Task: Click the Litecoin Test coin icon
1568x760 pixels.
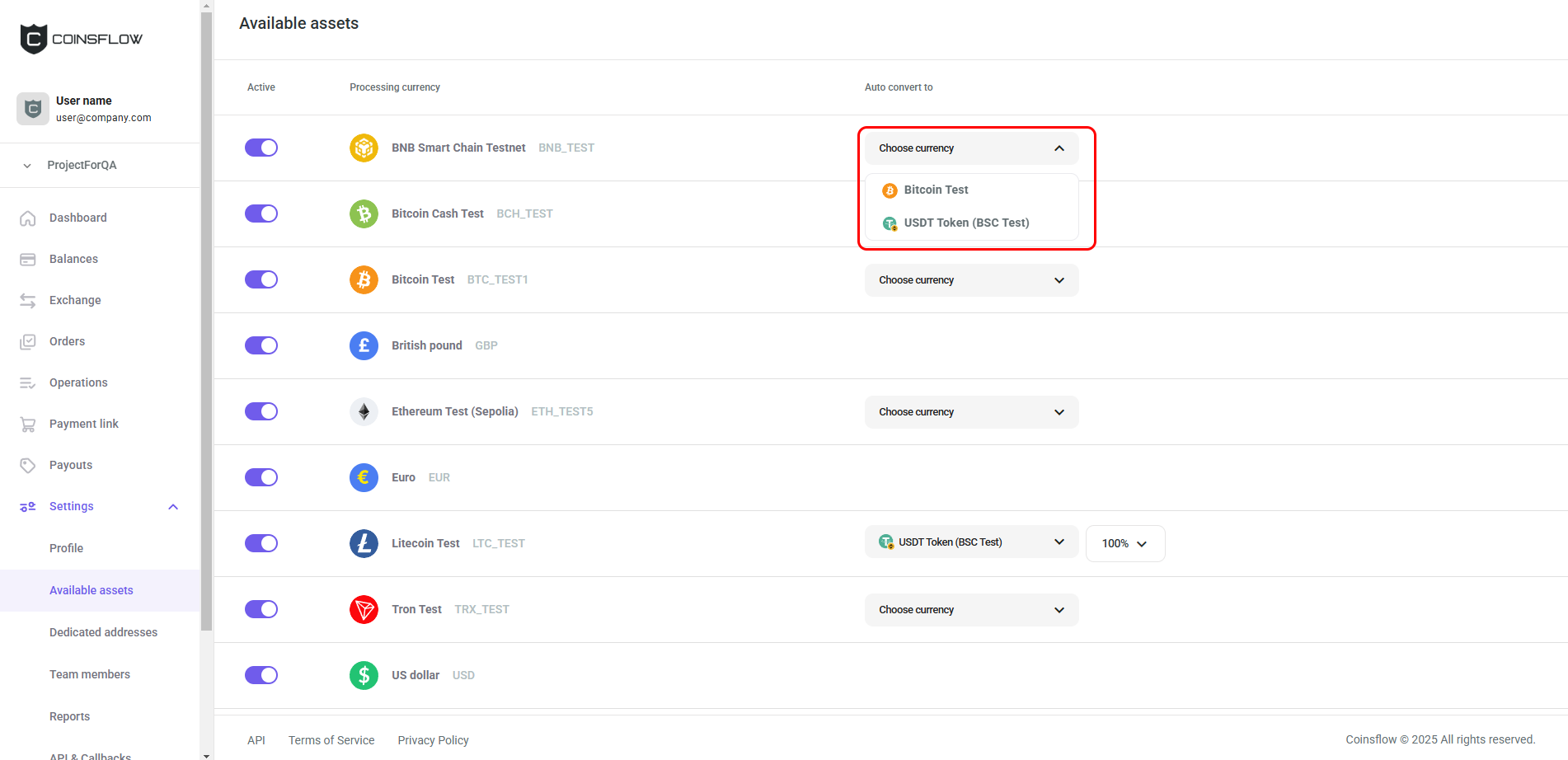Action: pos(364,544)
